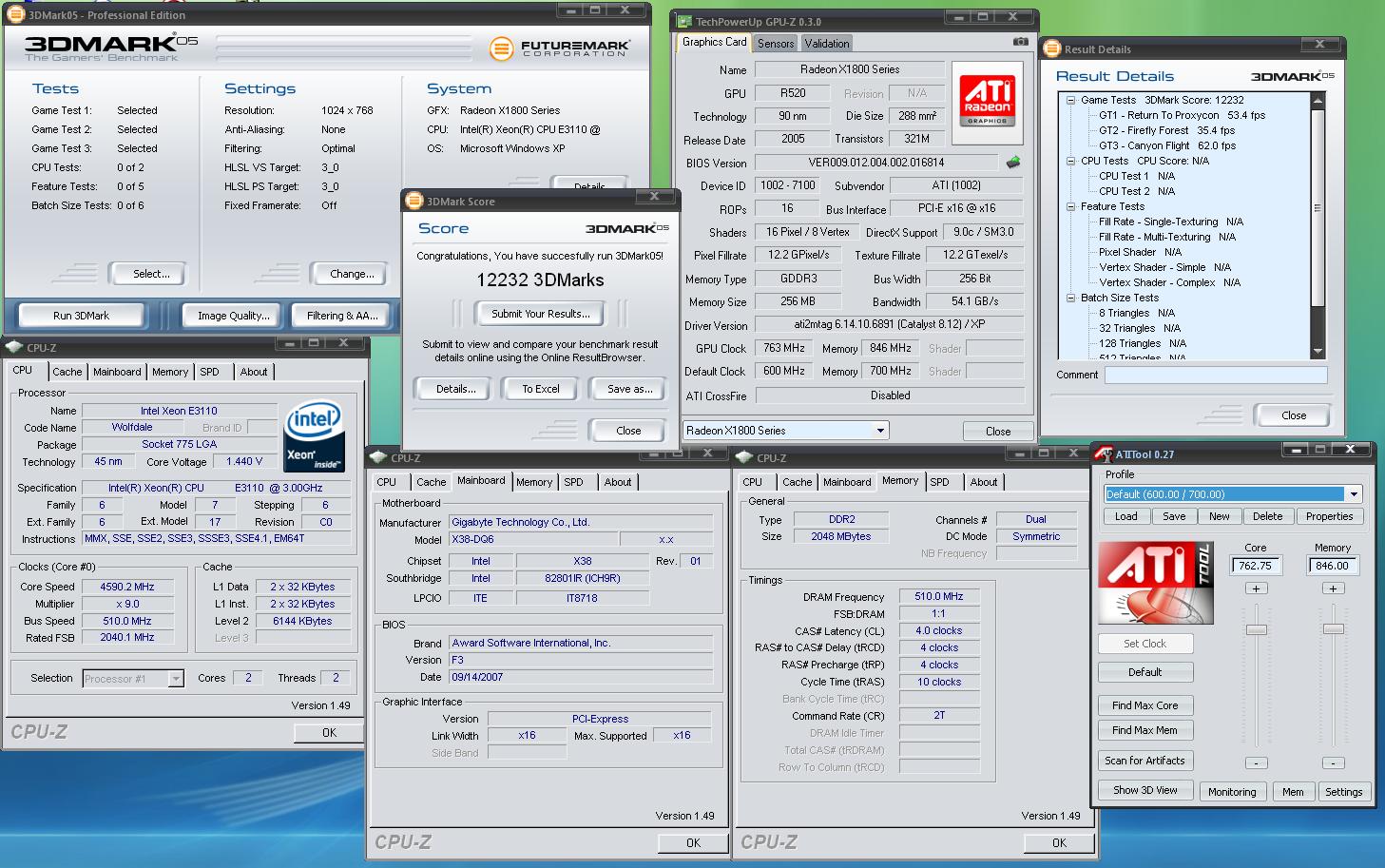Click the ATI Radeon Graphics logo in GPU-Z
Screen dimensions: 1385x868
point(988,101)
